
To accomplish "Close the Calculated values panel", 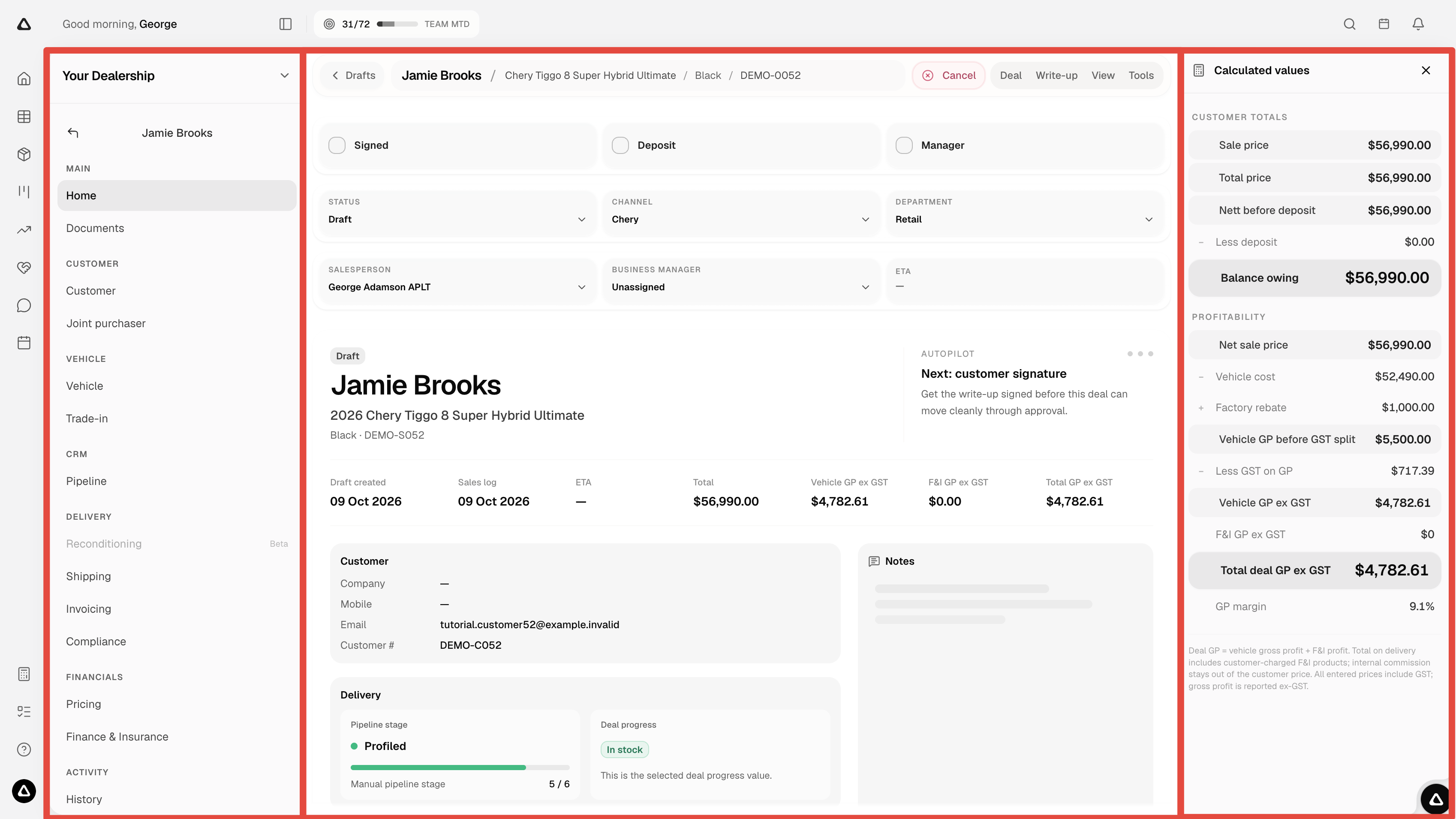I will [x=1426, y=70].
